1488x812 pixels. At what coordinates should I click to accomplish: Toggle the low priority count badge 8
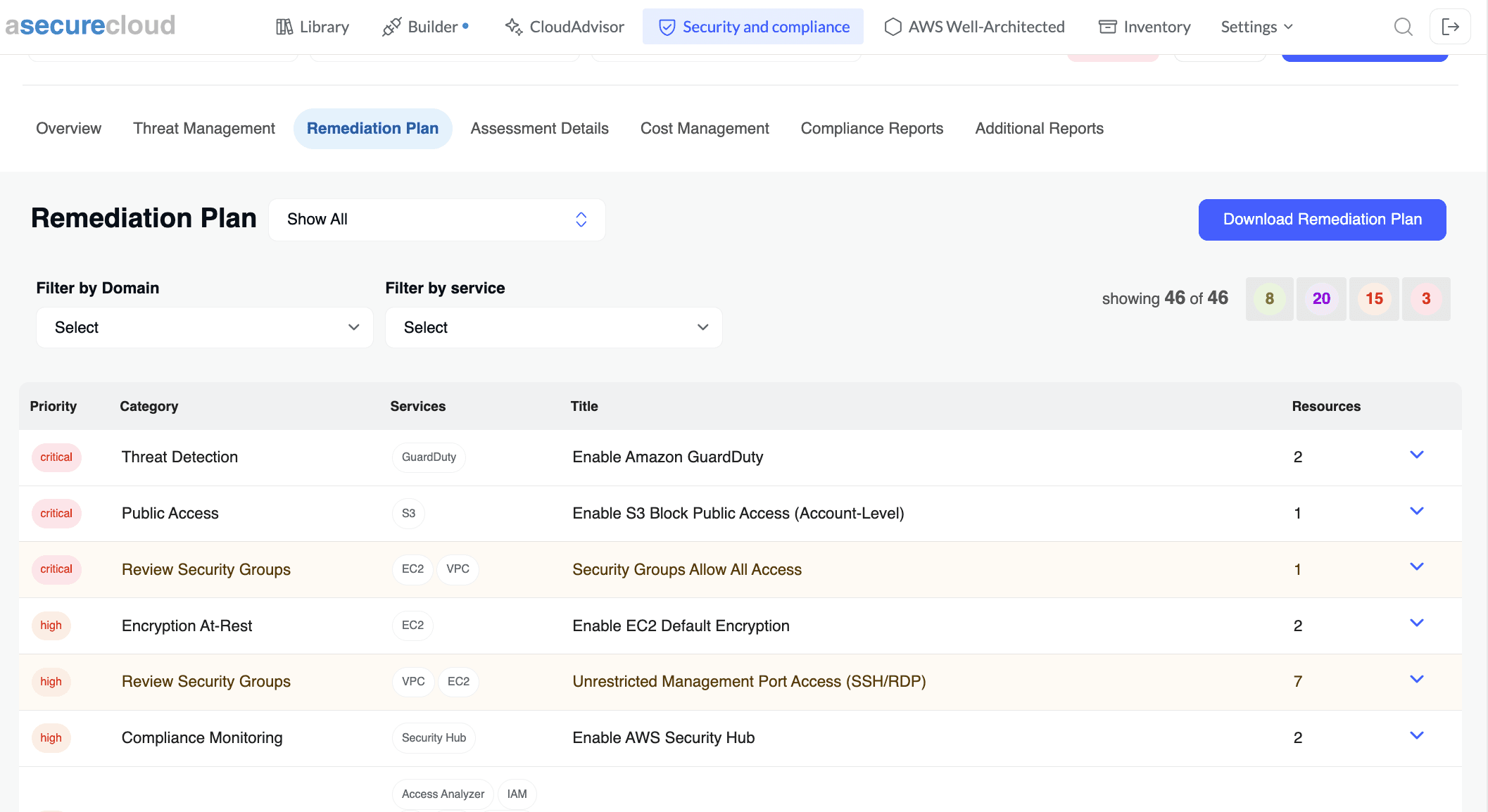[1269, 298]
